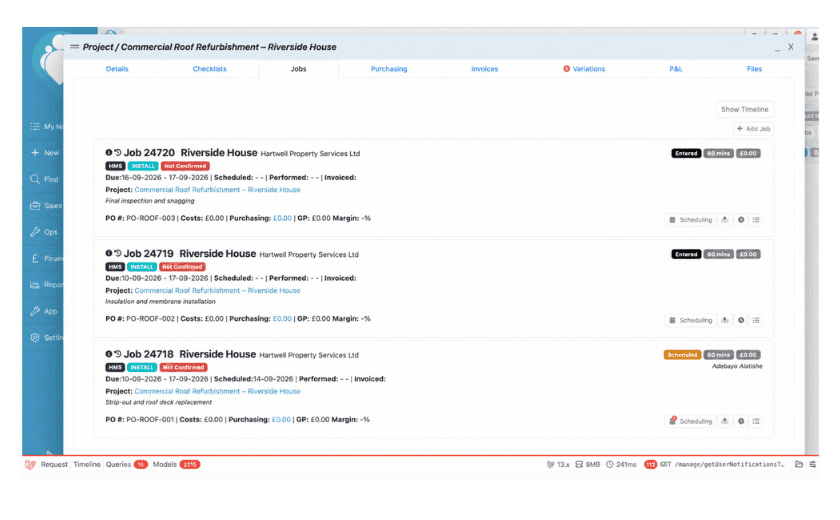Click the HMS tag on Job 24720
This screenshot has height=520, width=840.
point(115,166)
